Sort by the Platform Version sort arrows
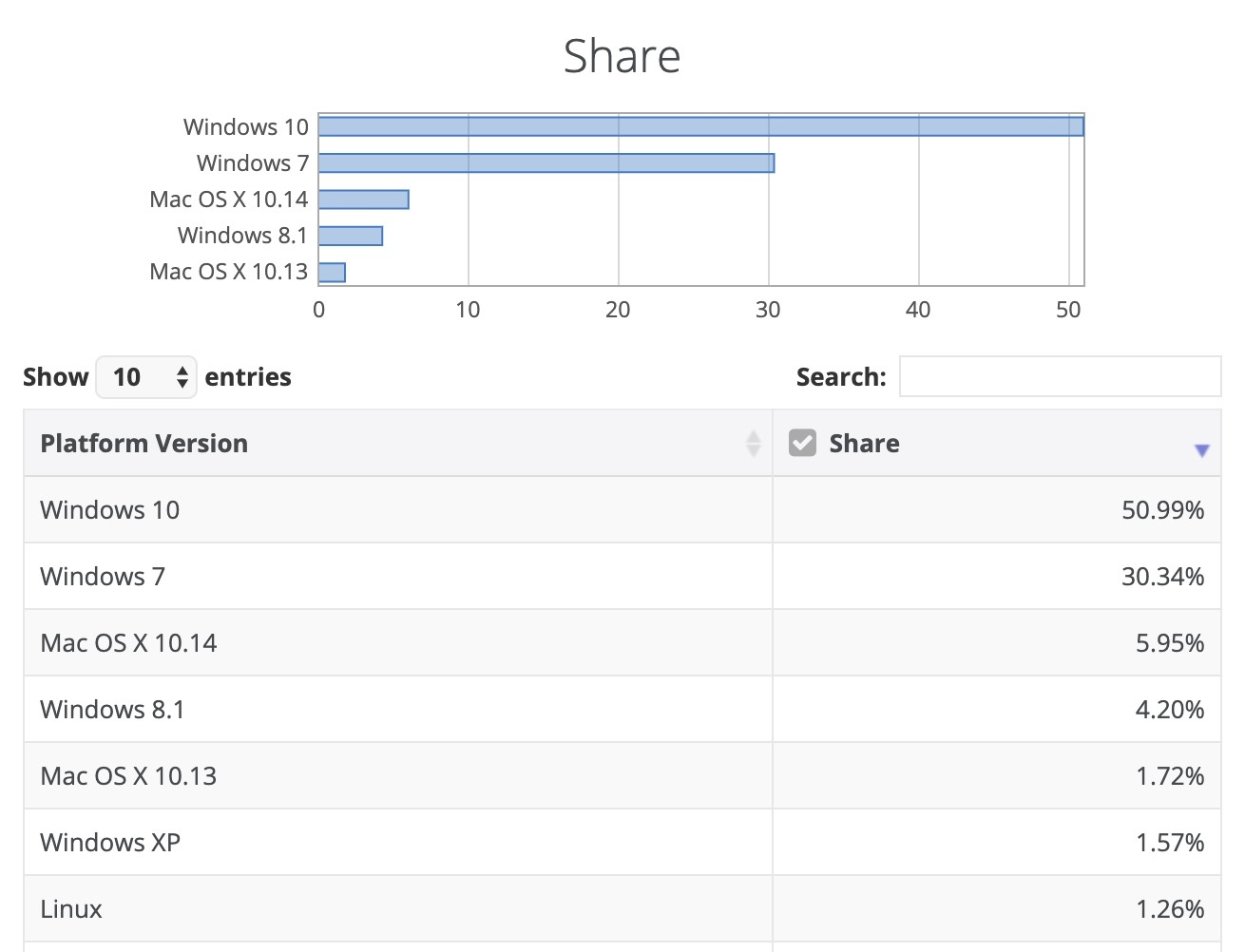The width and height of the screenshot is (1245, 952). (753, 444)
